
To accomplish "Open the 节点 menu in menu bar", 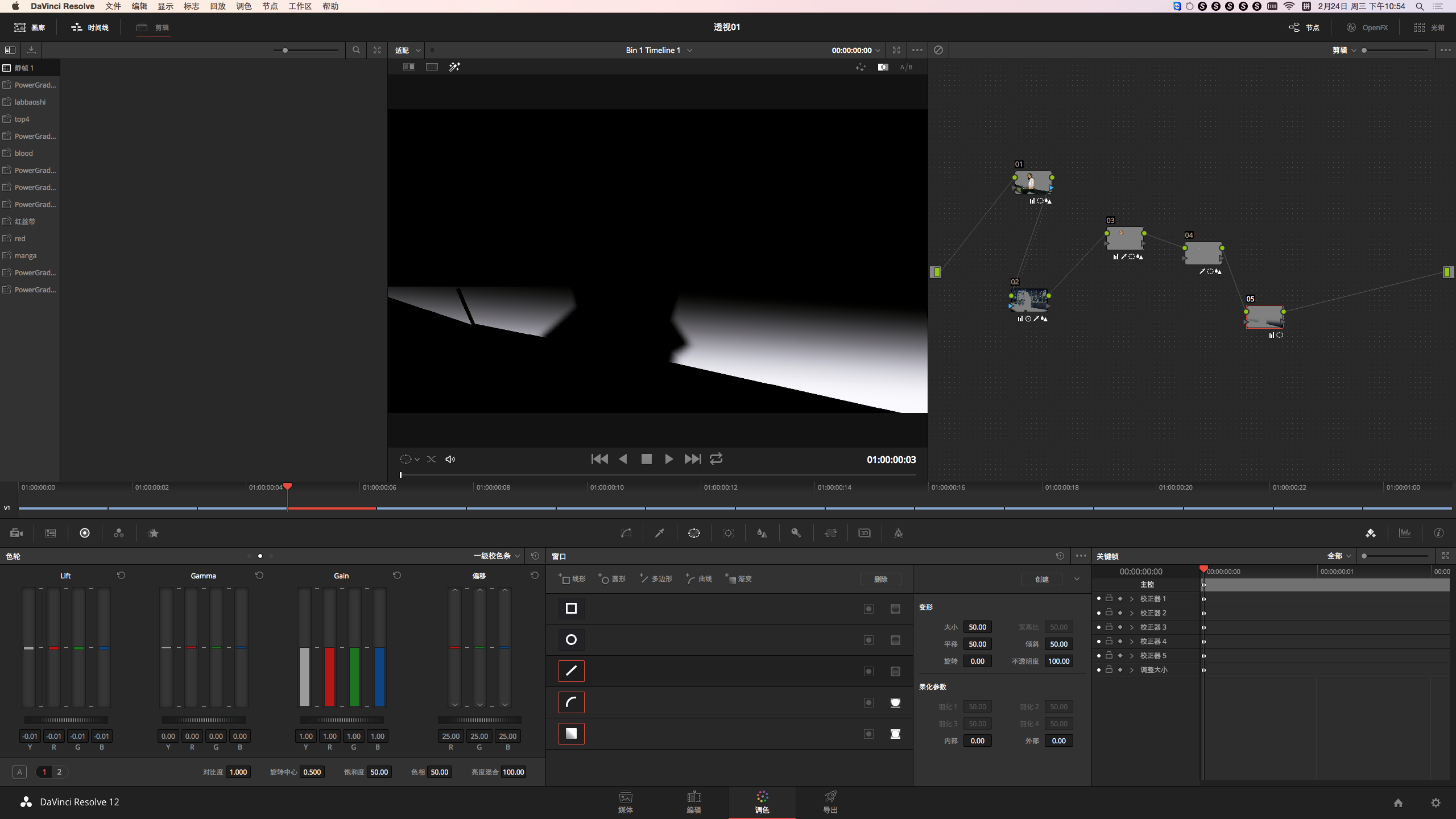I will [x=270, y=6].
